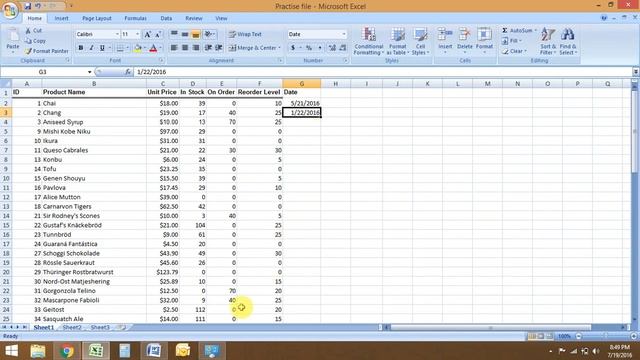Screen dimensions: 640x360
Task: Switch to the Formulas tab
Action: (136, 18)
